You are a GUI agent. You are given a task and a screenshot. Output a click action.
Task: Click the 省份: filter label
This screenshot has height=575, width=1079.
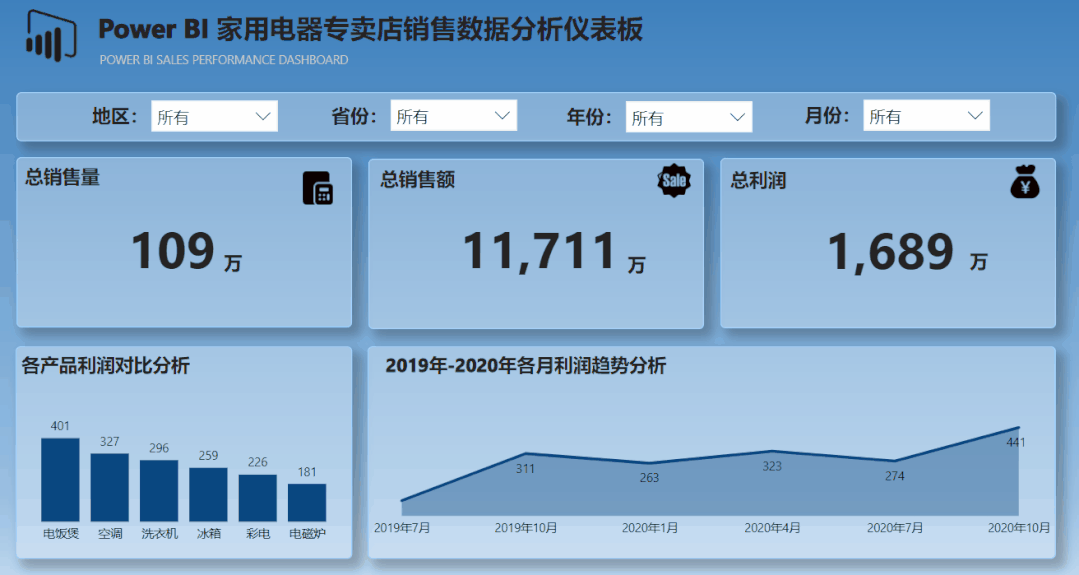354,116
